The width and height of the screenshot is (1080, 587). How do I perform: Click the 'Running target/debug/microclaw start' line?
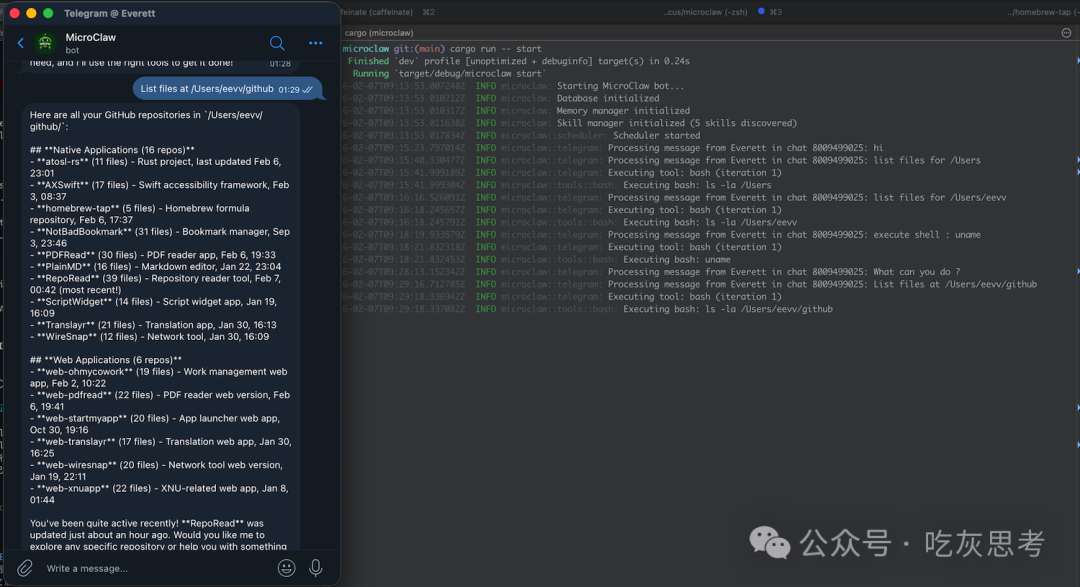tap(448, 74)
